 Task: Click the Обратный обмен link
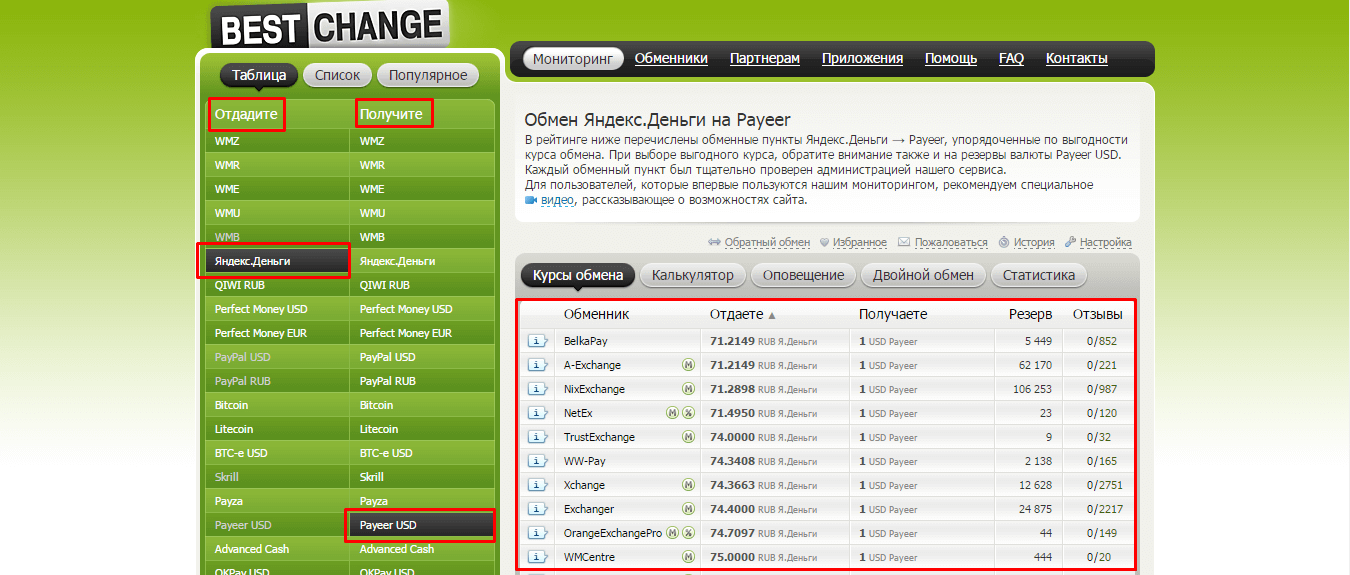pos(766,242)
